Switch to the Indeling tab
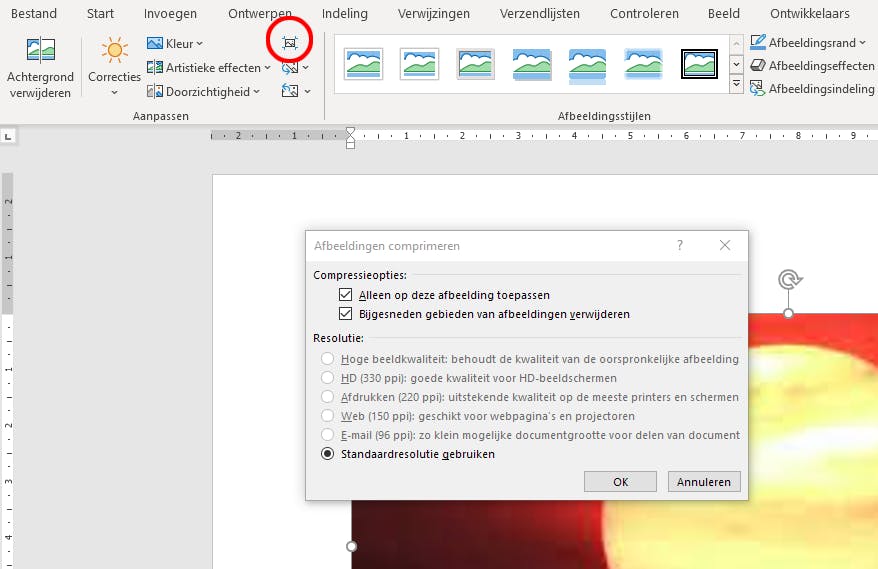This screenshot has width=878, height=569. (344, 13)
